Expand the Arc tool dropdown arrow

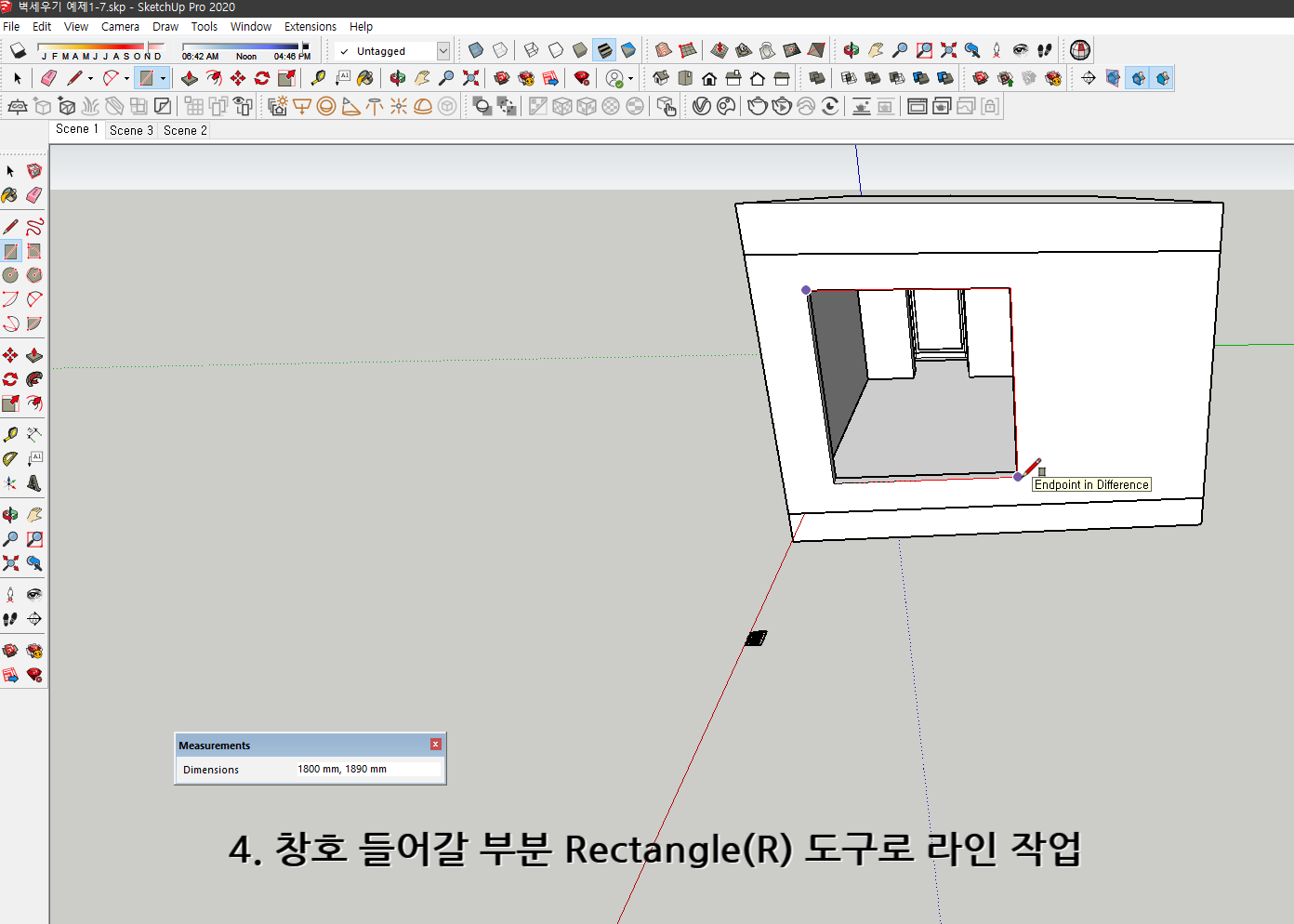click(126, 78)
